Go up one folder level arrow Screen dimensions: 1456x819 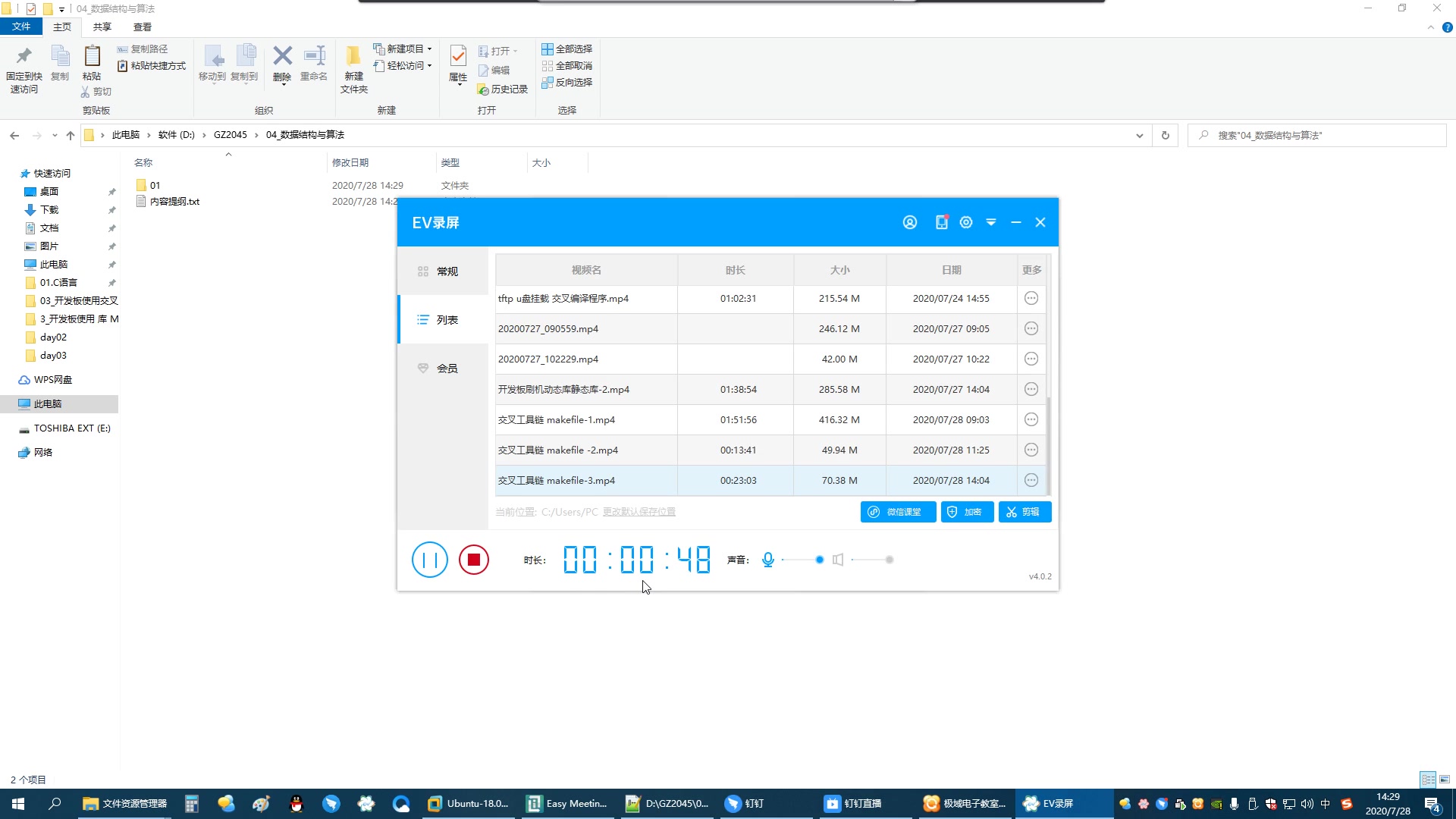tap(71, 135)
